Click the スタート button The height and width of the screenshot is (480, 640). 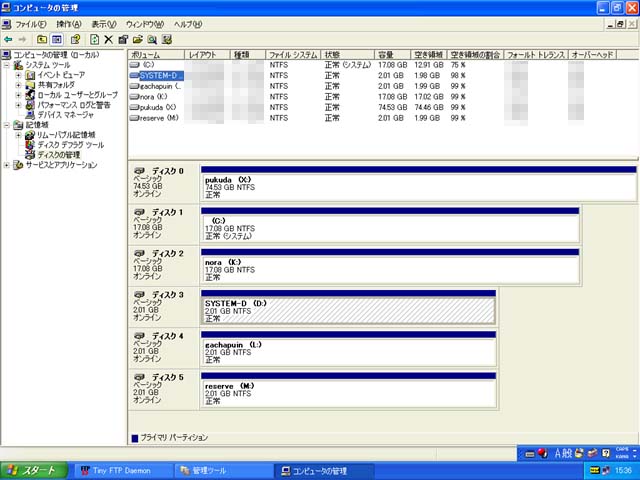[32, 470]
